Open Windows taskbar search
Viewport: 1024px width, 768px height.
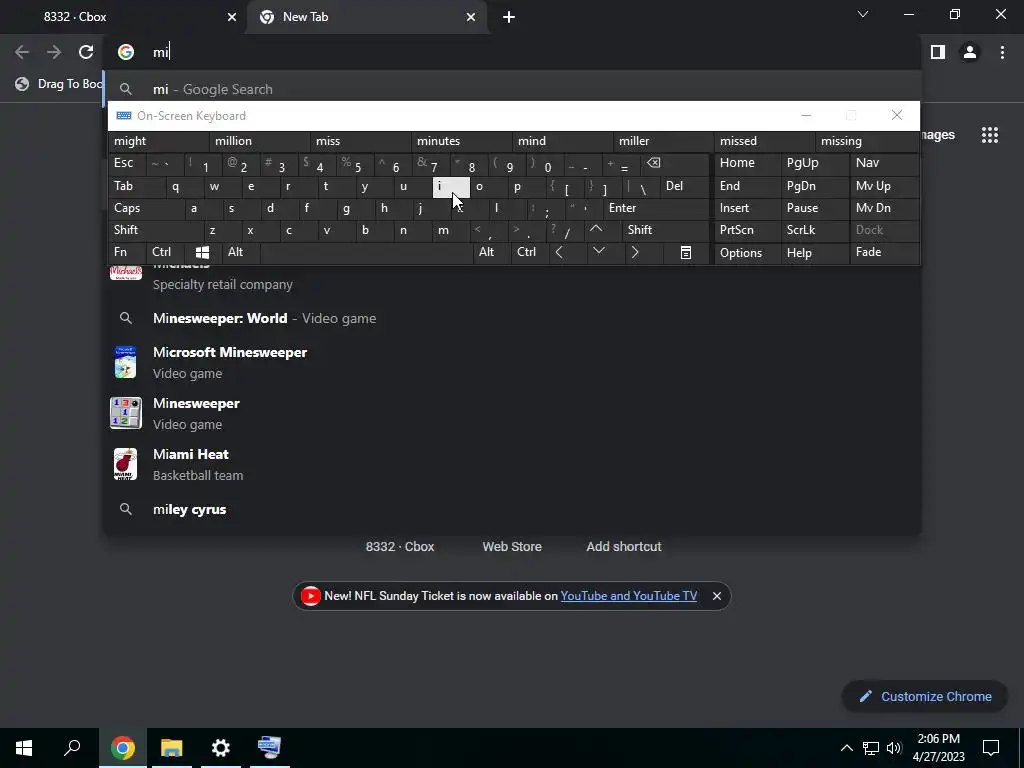[x=72, y=748]
